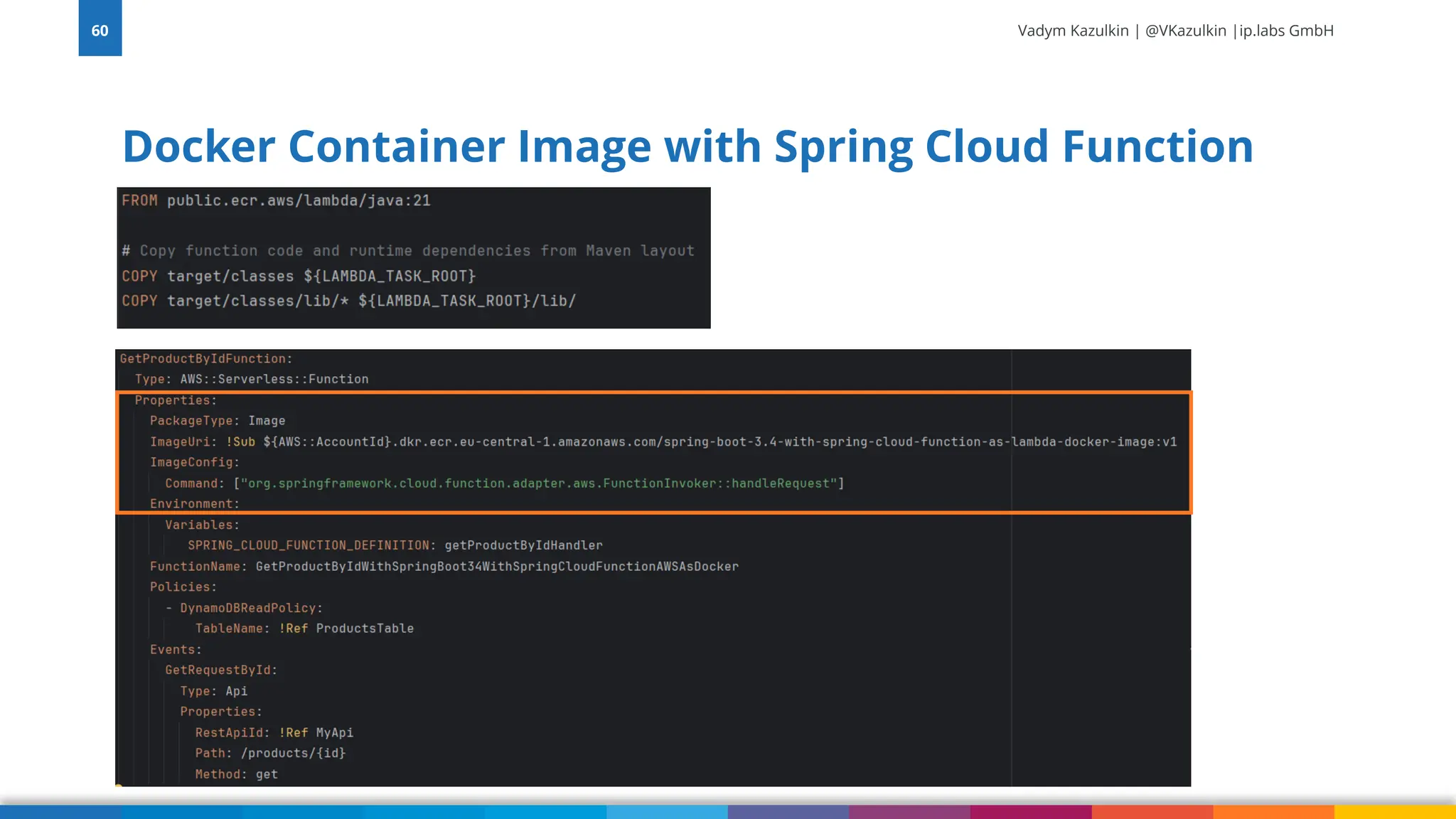1456x819 pixels.
Task: Click the FunctionName property value
Action: tap(498, 566)
